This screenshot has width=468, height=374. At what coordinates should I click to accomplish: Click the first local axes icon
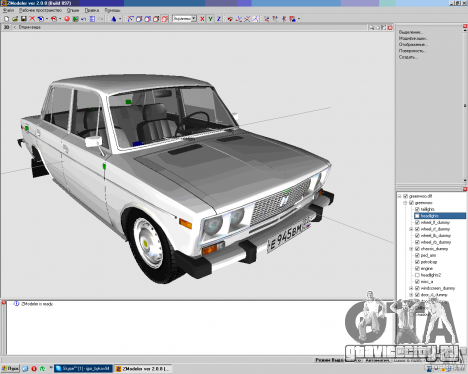point(239,19)
